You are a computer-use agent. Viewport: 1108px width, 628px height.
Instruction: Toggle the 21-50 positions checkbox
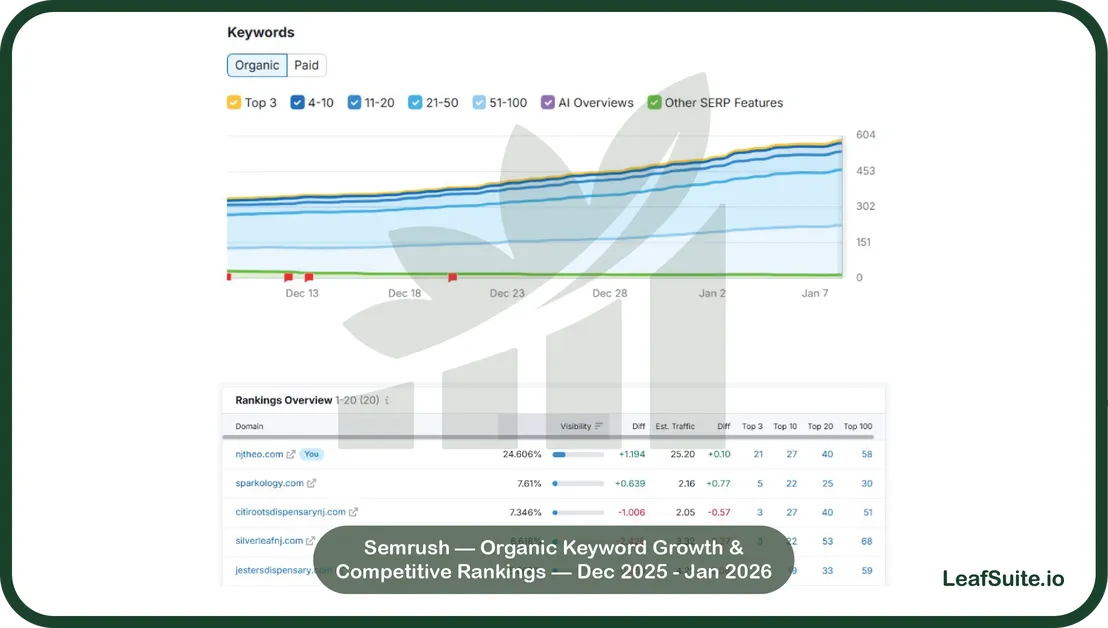click(x=415, y=102)
